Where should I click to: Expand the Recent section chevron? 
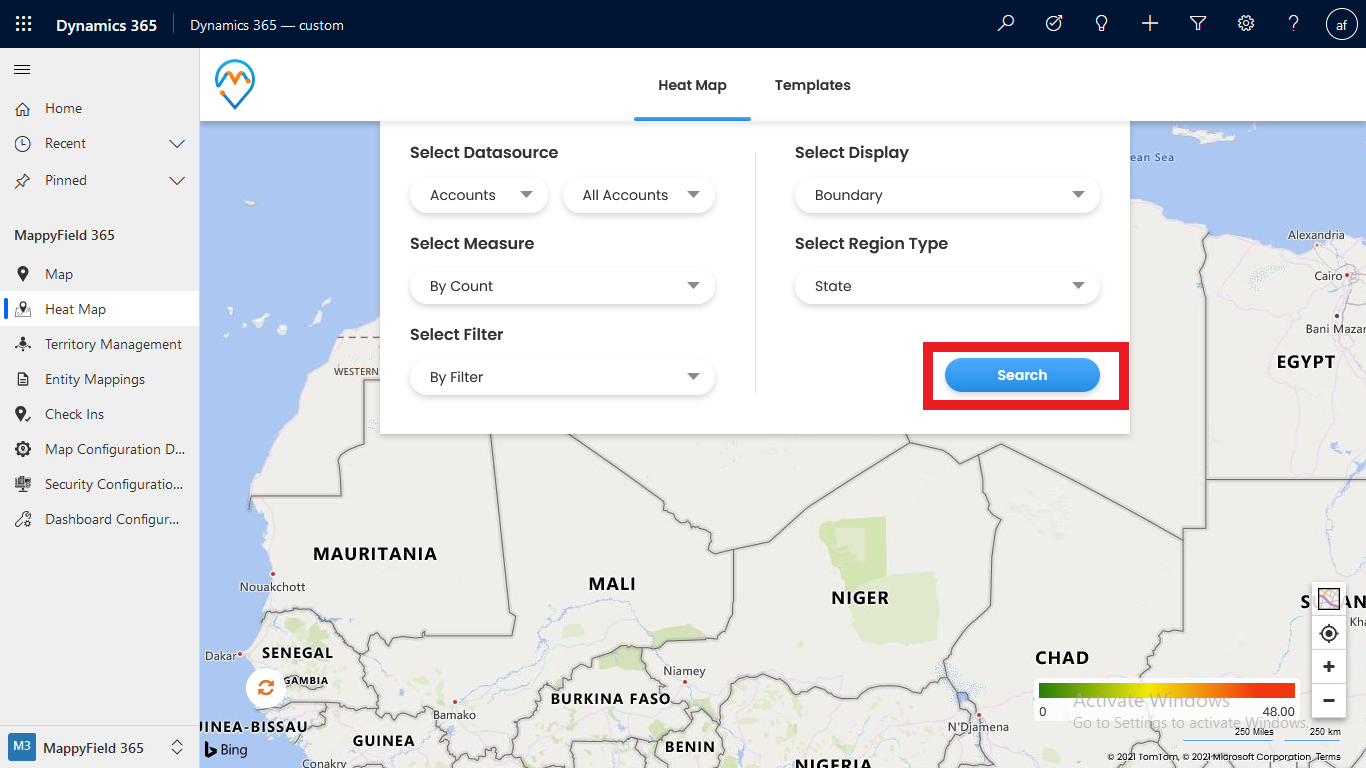click(177, 144)
